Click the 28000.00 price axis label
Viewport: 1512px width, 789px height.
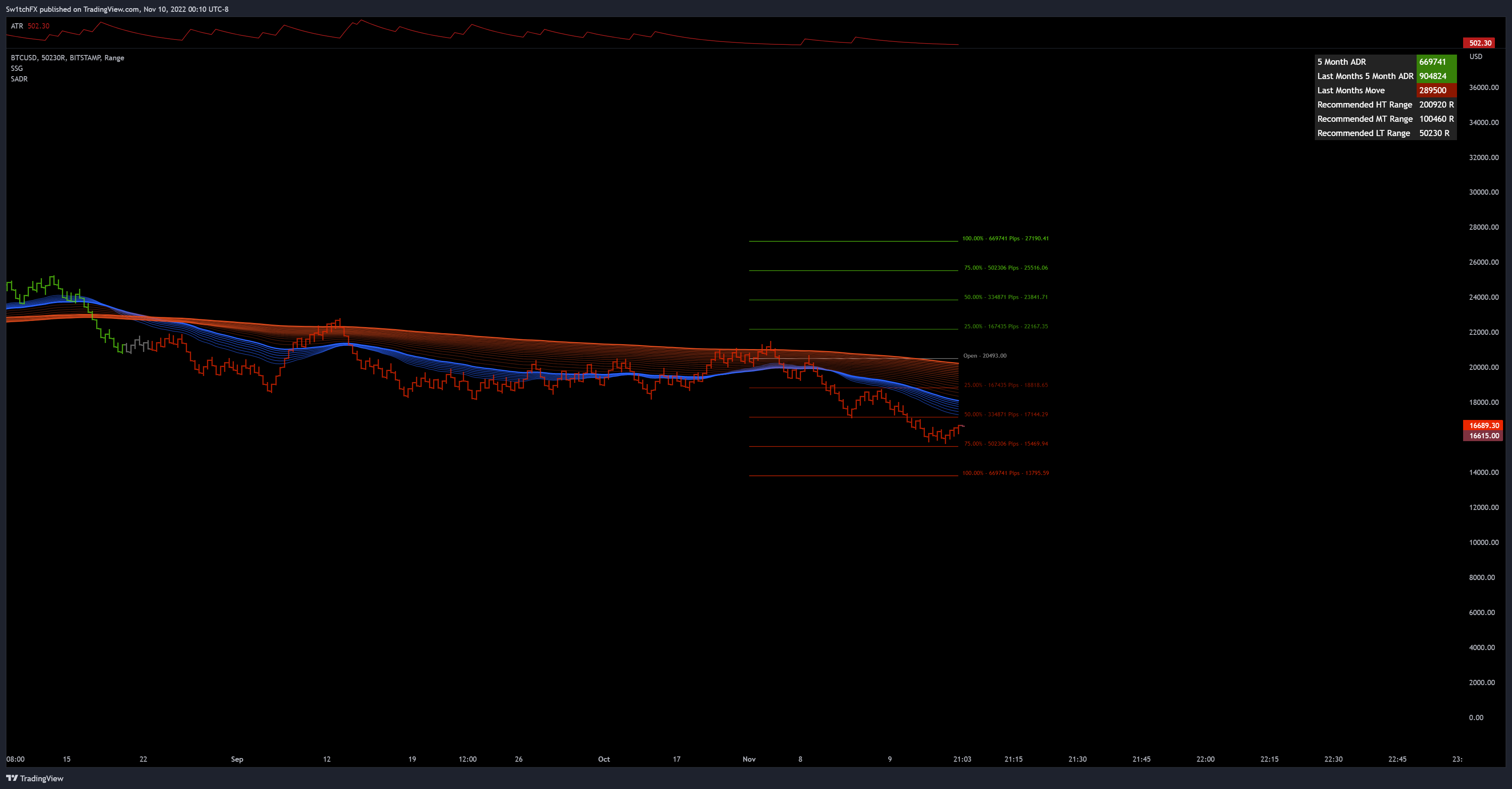(1483, 227)
